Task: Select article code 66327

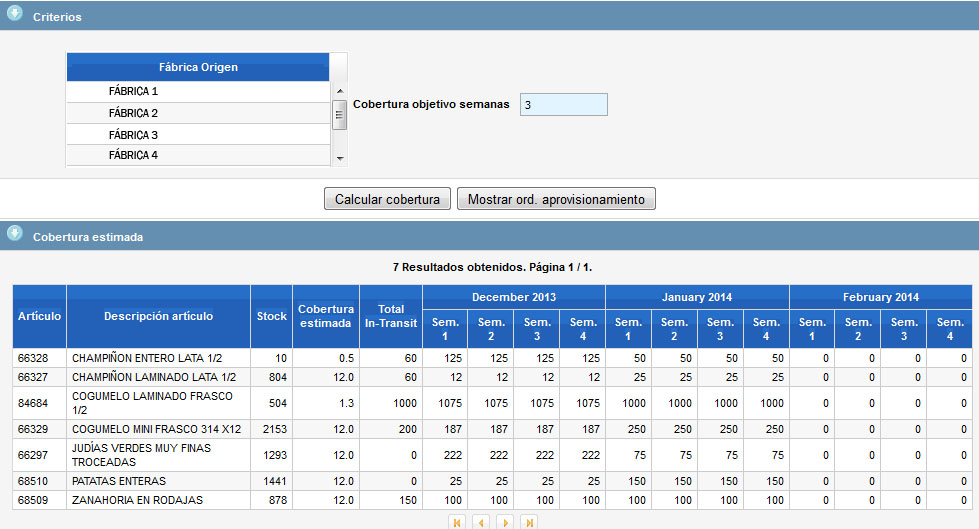Action: [x=33, y=377]
